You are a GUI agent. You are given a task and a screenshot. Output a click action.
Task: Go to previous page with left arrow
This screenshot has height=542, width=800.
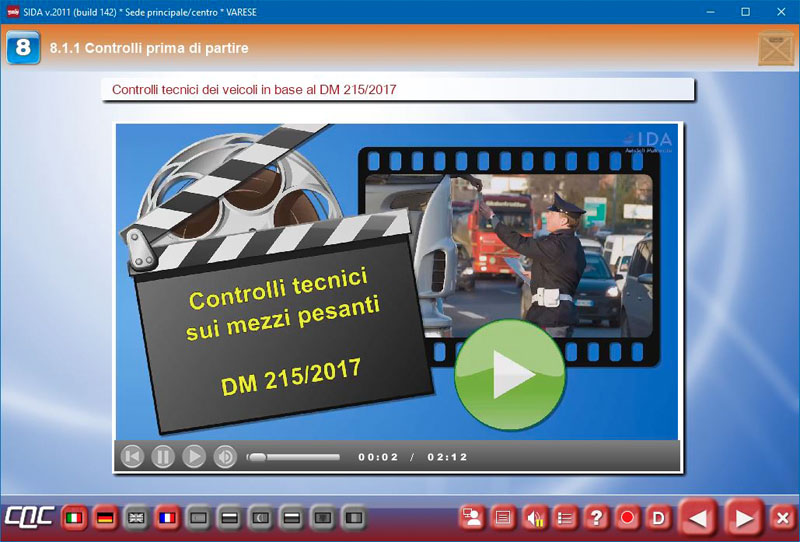click(699, 518)
